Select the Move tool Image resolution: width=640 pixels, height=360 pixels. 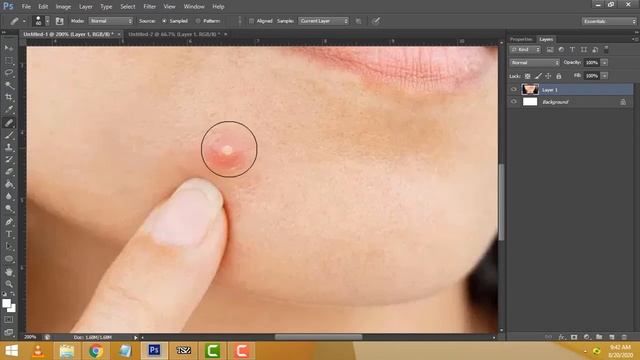(x=9, y=48)
